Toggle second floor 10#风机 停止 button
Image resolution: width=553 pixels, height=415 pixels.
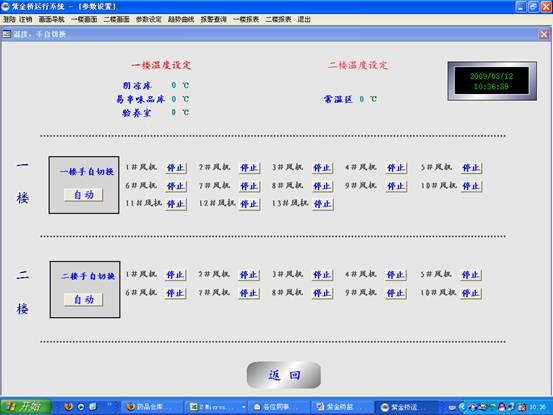[x=470, y=293]
